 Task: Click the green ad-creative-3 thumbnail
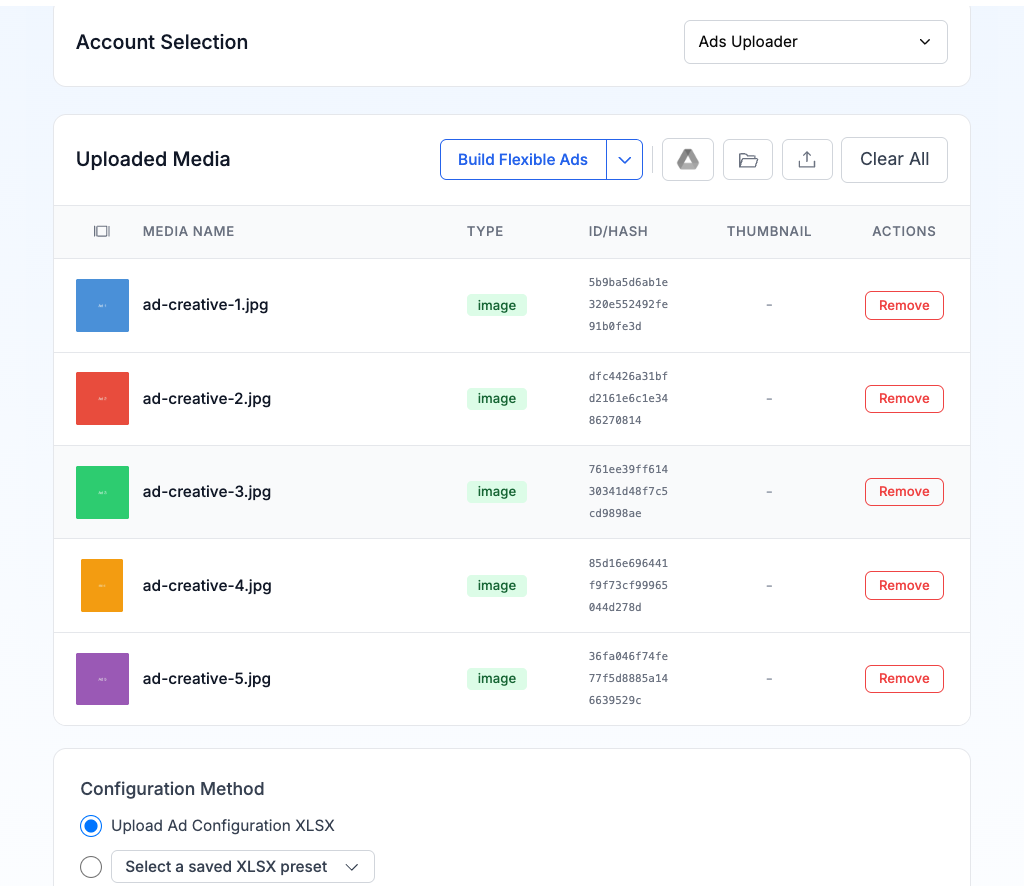coord(102,492)
